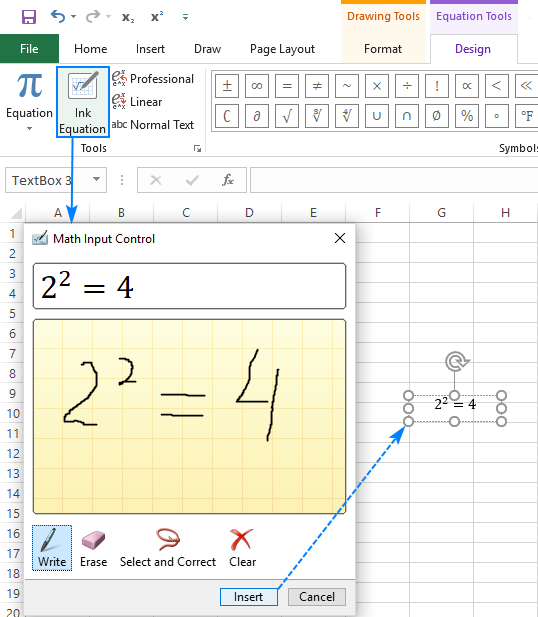Insert the much-less-than symbol
This screenshot has width=538, height=617.
point(527,86)
